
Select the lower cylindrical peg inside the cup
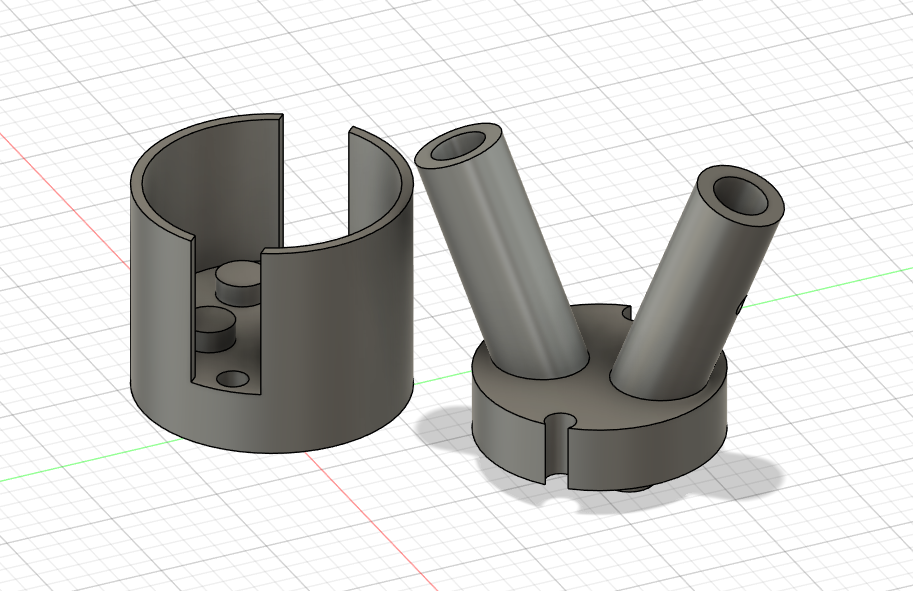(x=214, y=329)
